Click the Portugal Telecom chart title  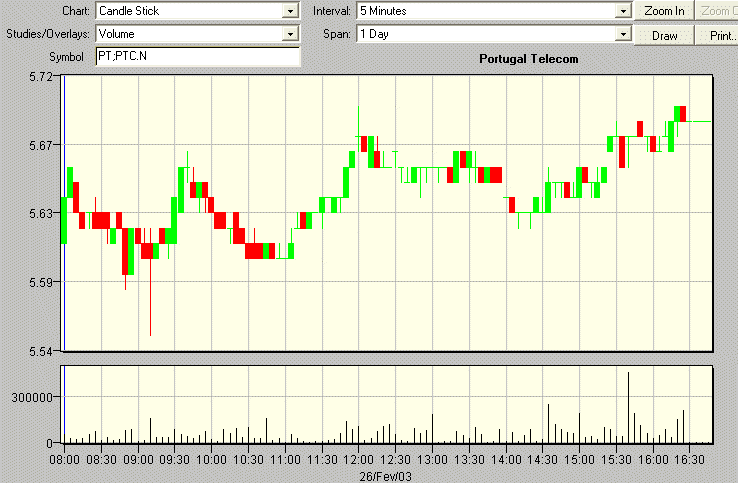529,59
